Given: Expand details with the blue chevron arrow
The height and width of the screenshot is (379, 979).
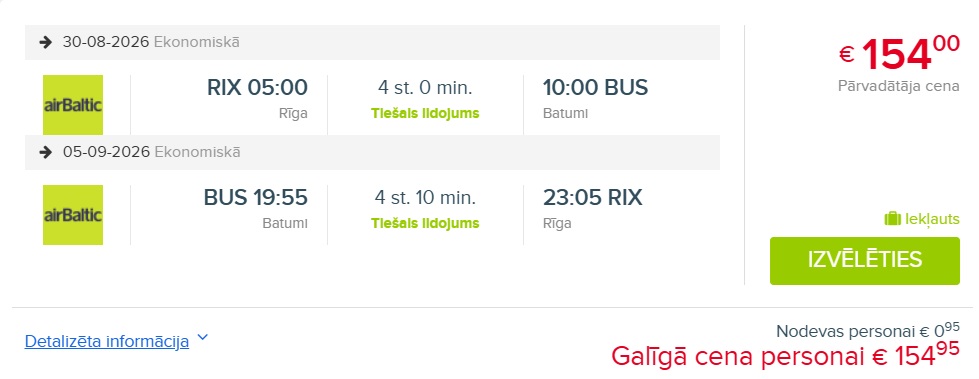Looking at the screenshot, I should point(202,338).
